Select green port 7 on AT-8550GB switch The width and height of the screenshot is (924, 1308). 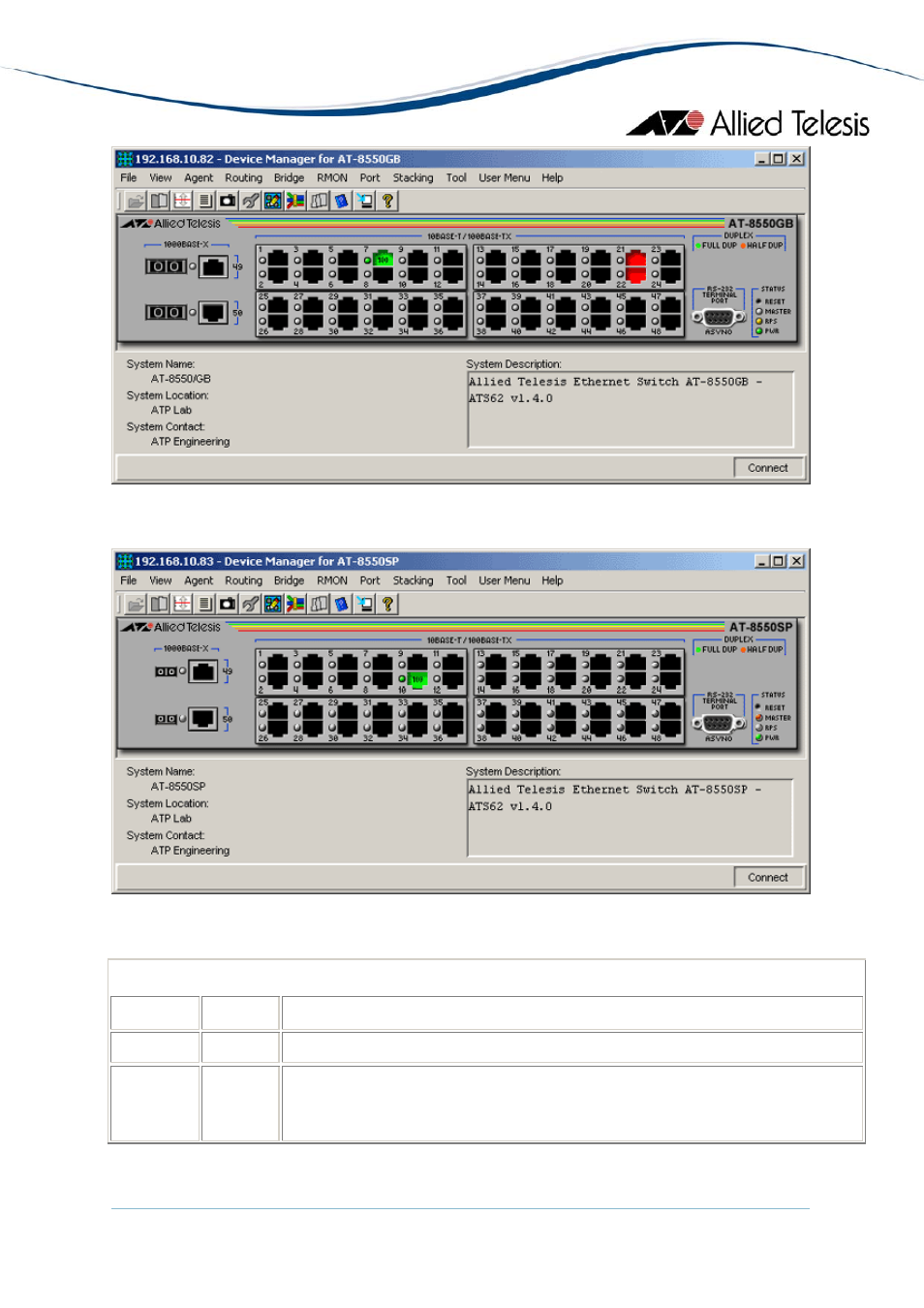pyautogui.click(x=383, y=260)
